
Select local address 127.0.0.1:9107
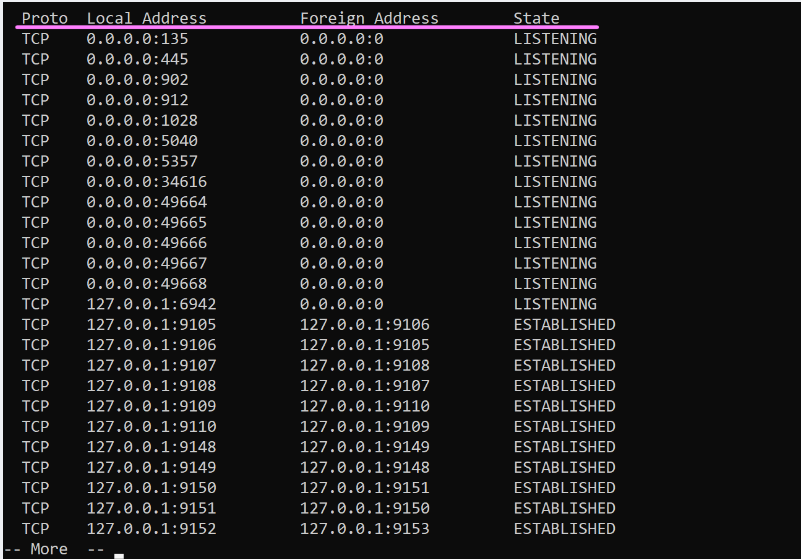tap(151, 366)
